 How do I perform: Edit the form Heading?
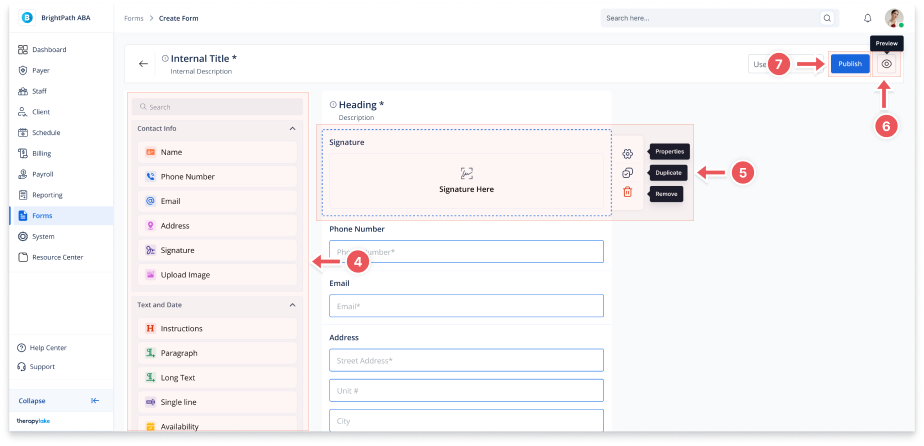click(x=361, y=105)
